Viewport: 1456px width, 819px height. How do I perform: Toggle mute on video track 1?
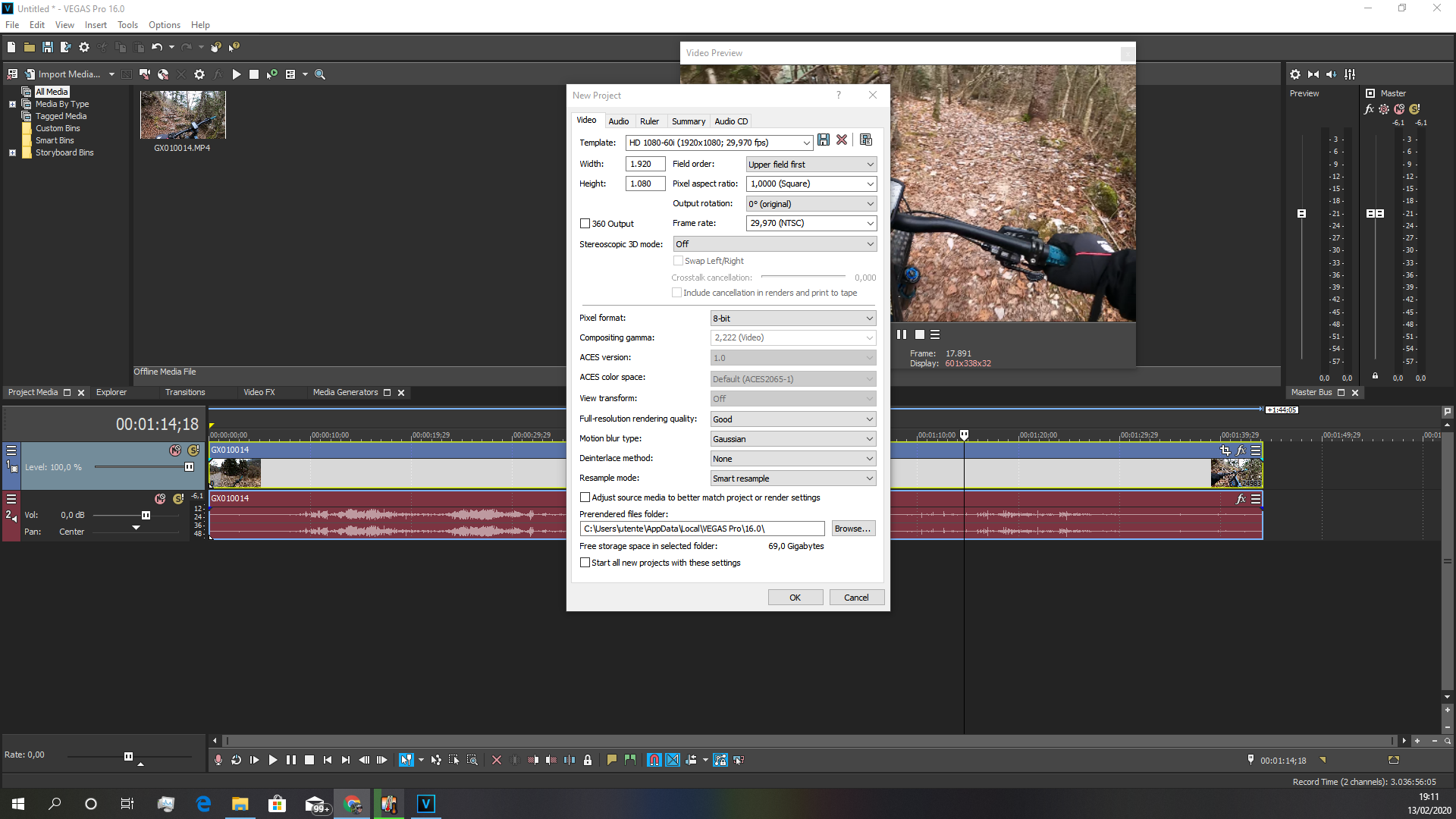pos(175,450)
